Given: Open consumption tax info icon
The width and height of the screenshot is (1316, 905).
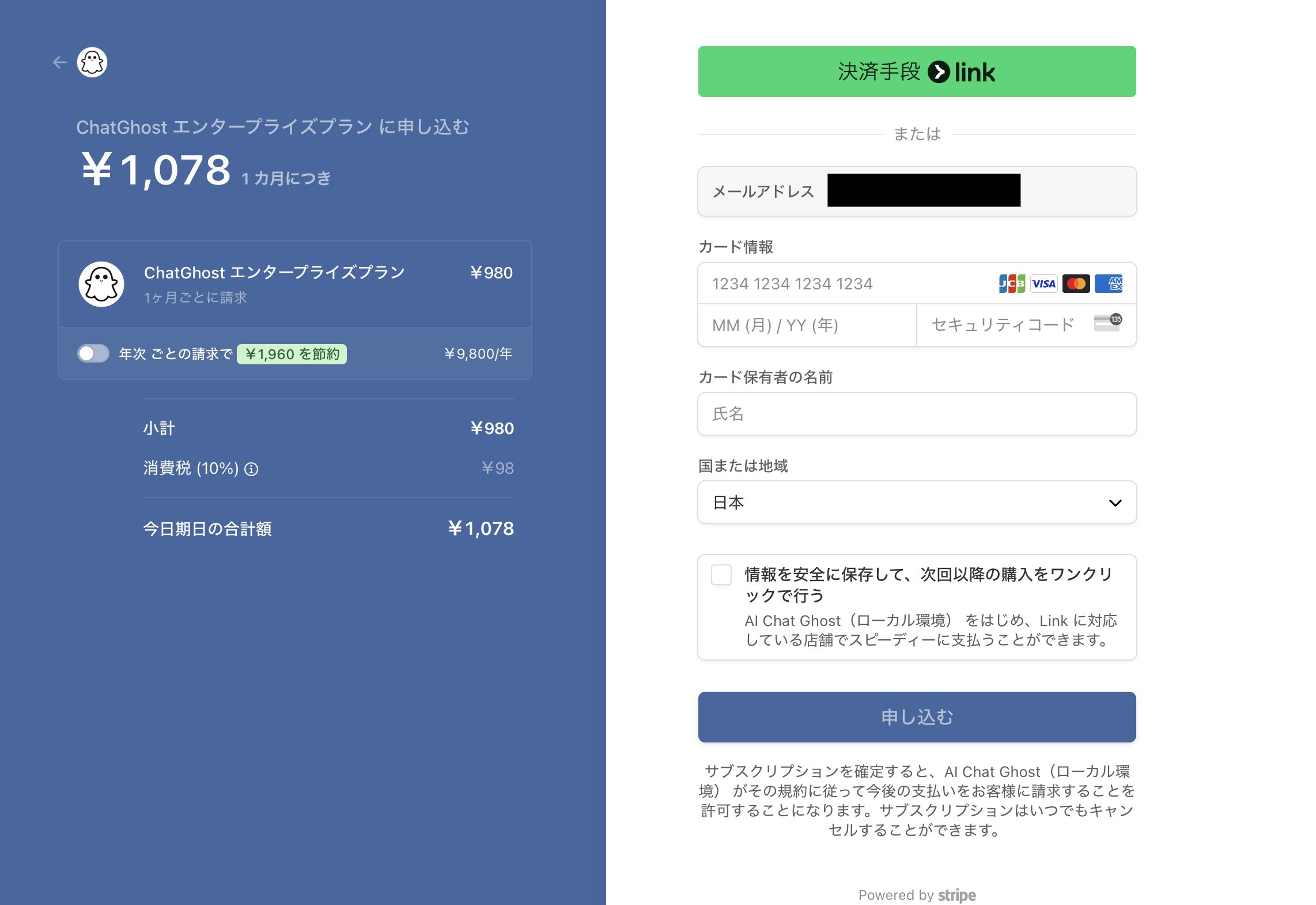Looking at the screenshot, I should (251, 469).
